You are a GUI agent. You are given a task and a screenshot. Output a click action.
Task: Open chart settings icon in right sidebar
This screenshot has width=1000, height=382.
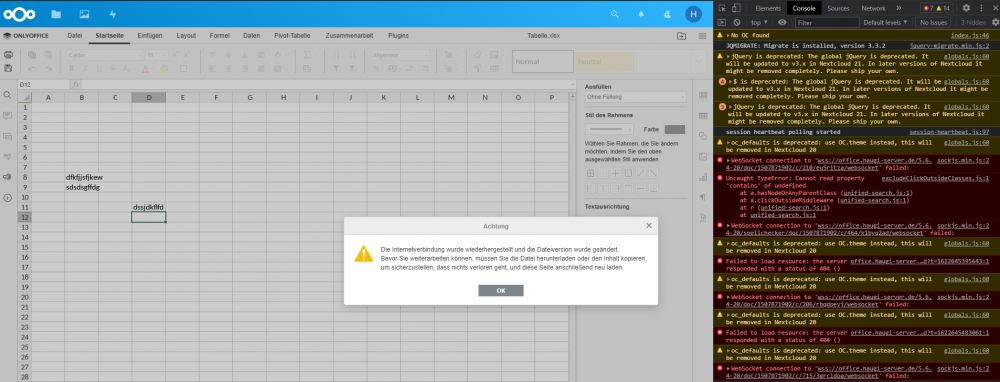(x=703, y=177)
